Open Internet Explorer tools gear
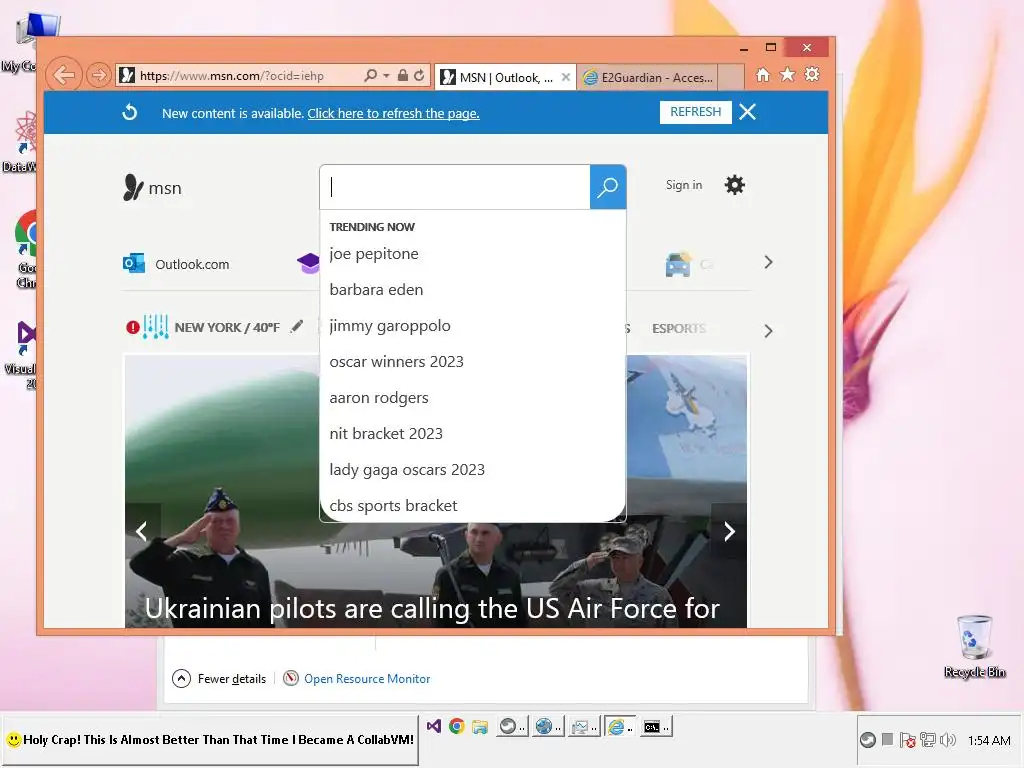Image resolution: width=1024 pixels, height=768 pixels. 812,74
